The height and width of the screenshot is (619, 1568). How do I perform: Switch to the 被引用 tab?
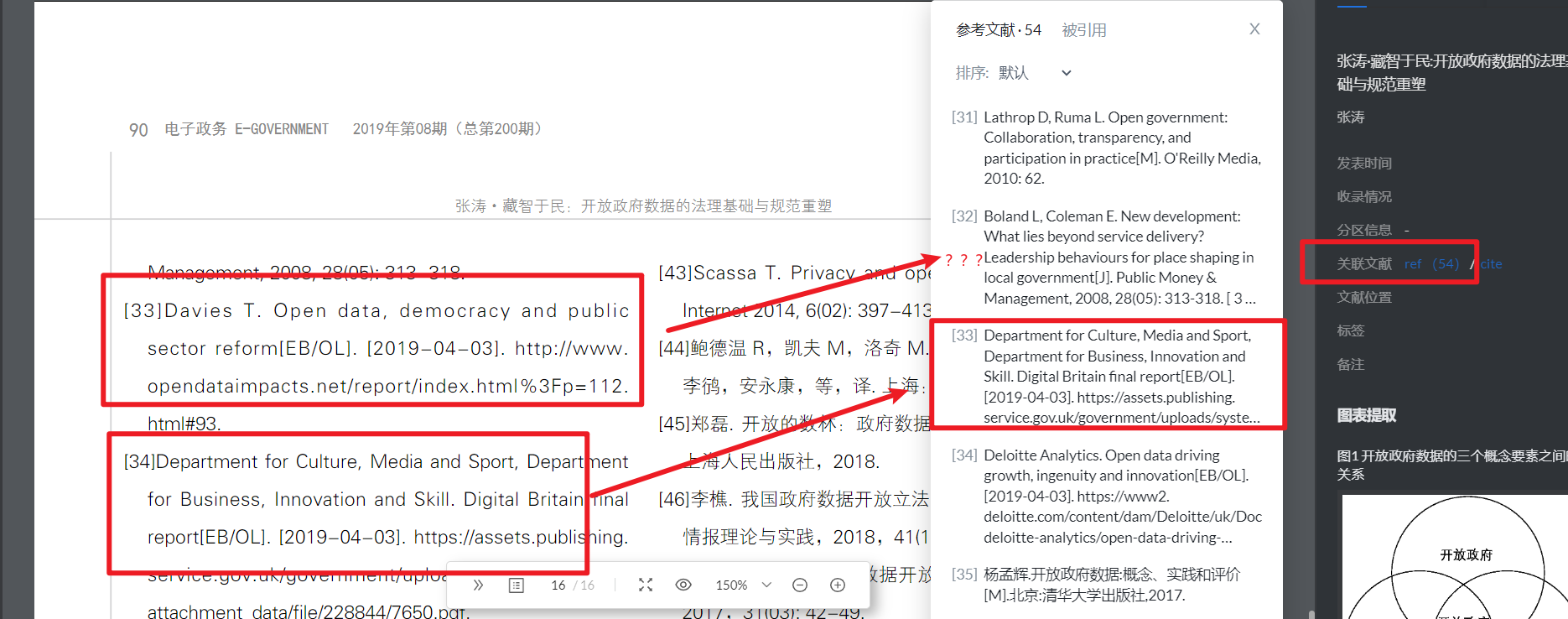coord(1084,30)
